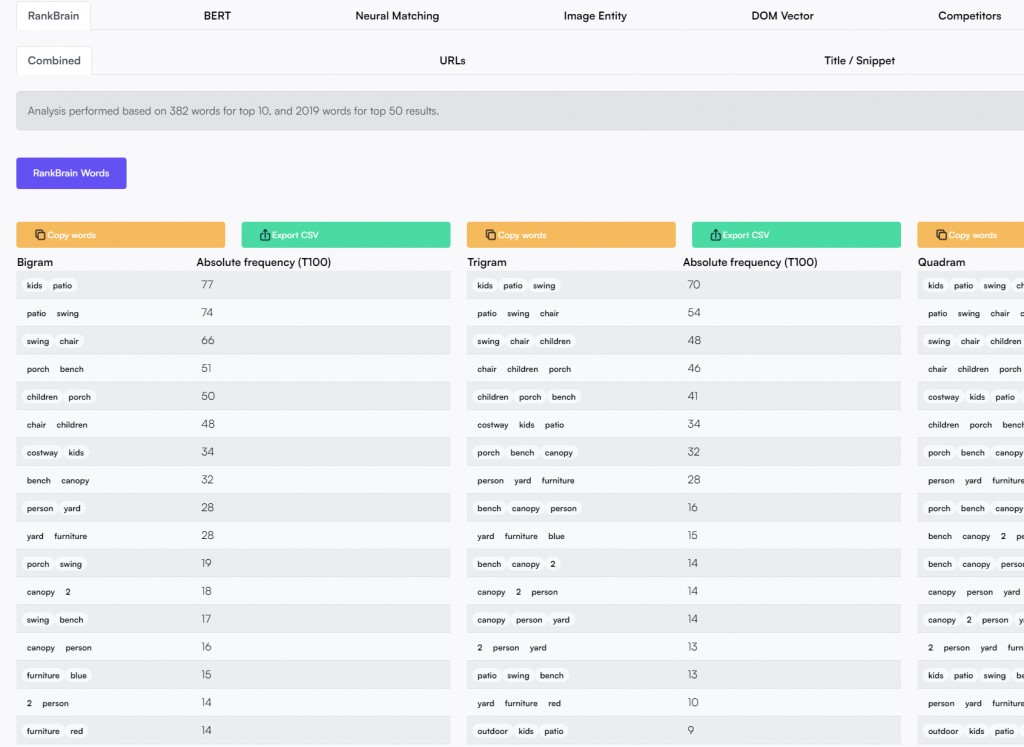The height and width of the screenshot is (747, 1024).
Task: Click the copy icon in Trigram Copy words
Action: [490, 235]
